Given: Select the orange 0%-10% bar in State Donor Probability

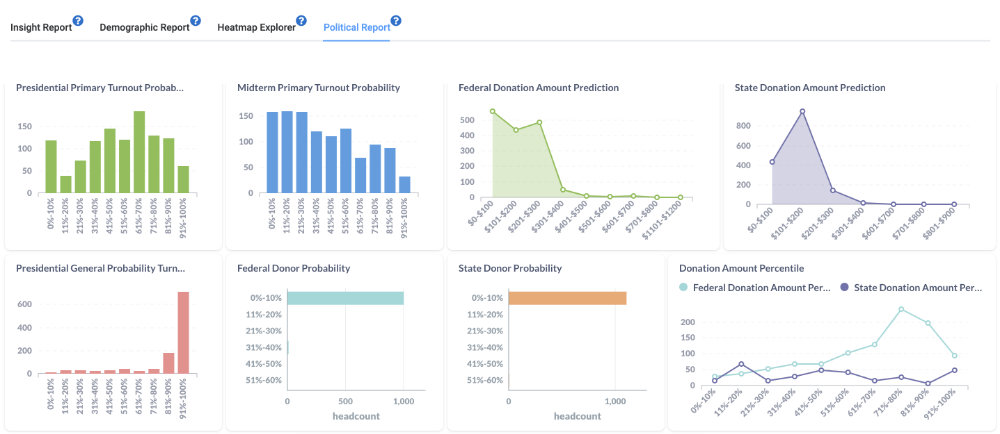Looking at the screenshot, I should coord(567,298).
